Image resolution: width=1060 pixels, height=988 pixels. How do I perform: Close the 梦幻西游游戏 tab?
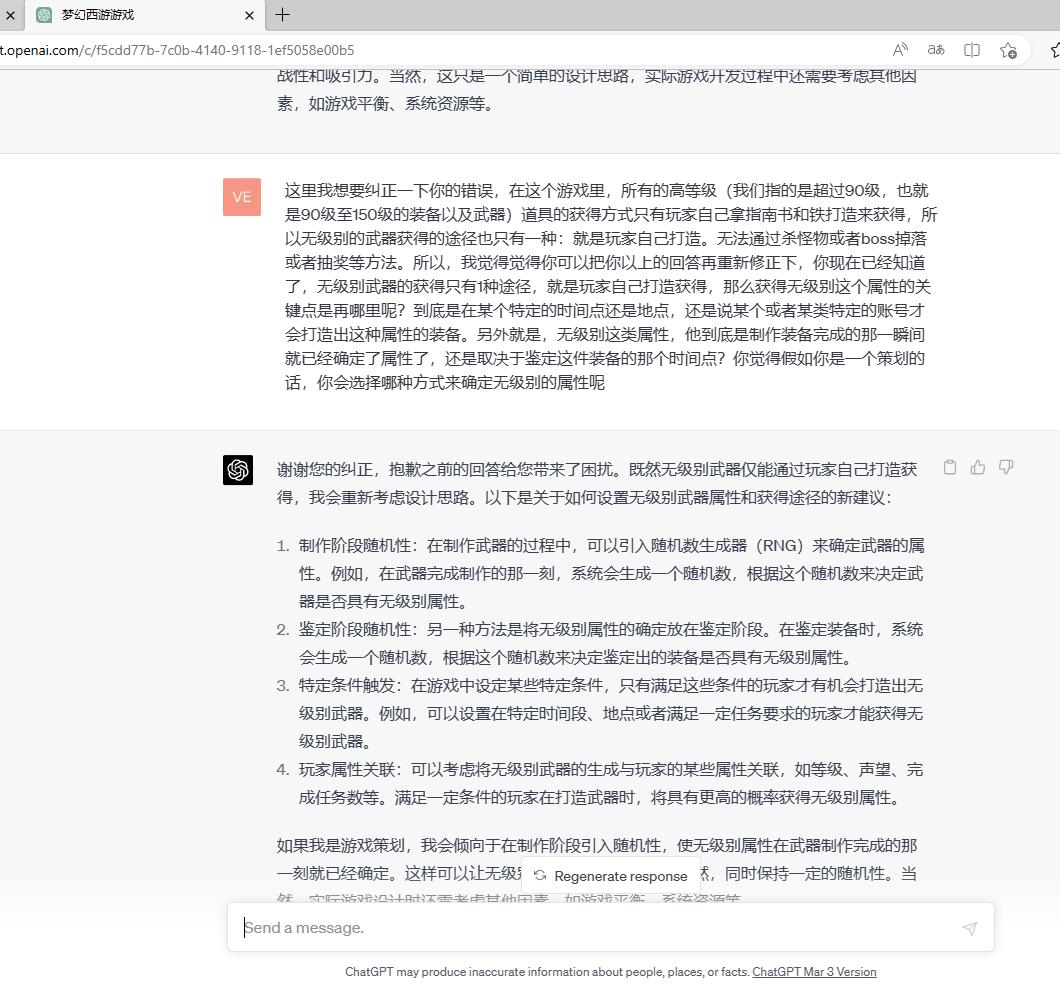click(x=249, y=15)
